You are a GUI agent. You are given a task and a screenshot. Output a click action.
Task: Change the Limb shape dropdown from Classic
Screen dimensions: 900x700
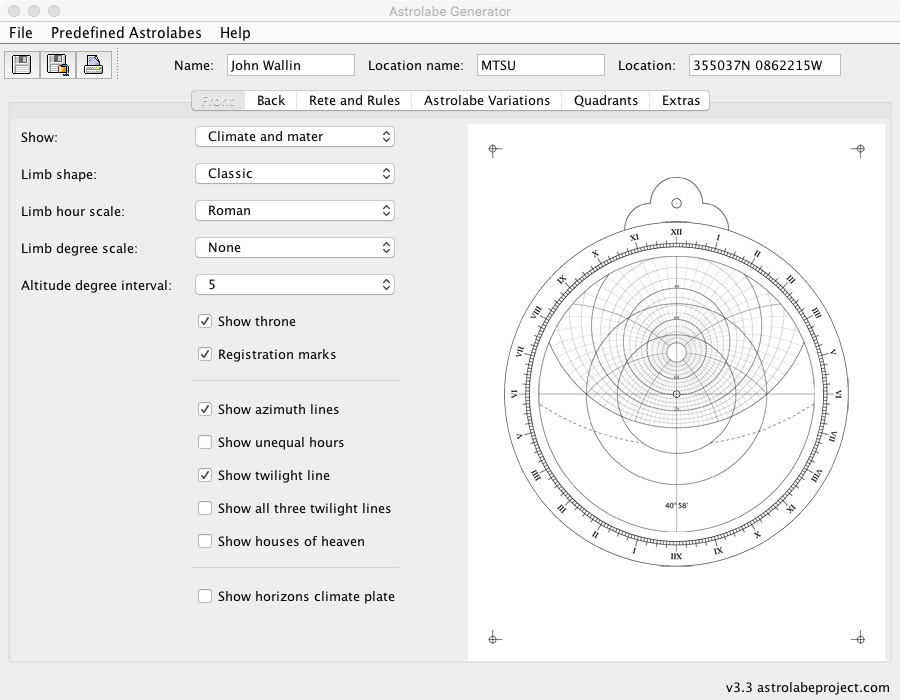[x=294, y=173]
